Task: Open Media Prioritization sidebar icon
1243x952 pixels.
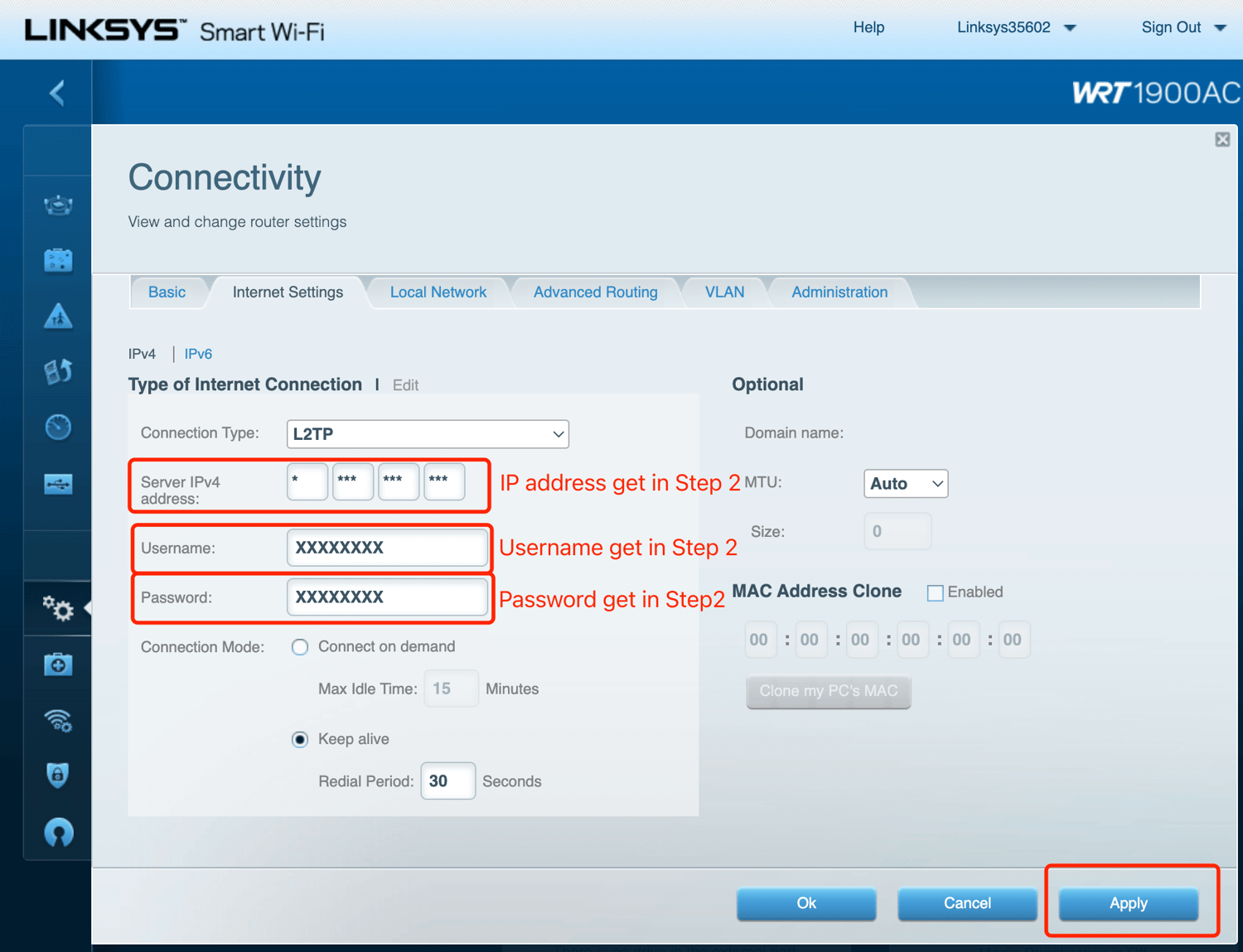Action: (58, 371)
